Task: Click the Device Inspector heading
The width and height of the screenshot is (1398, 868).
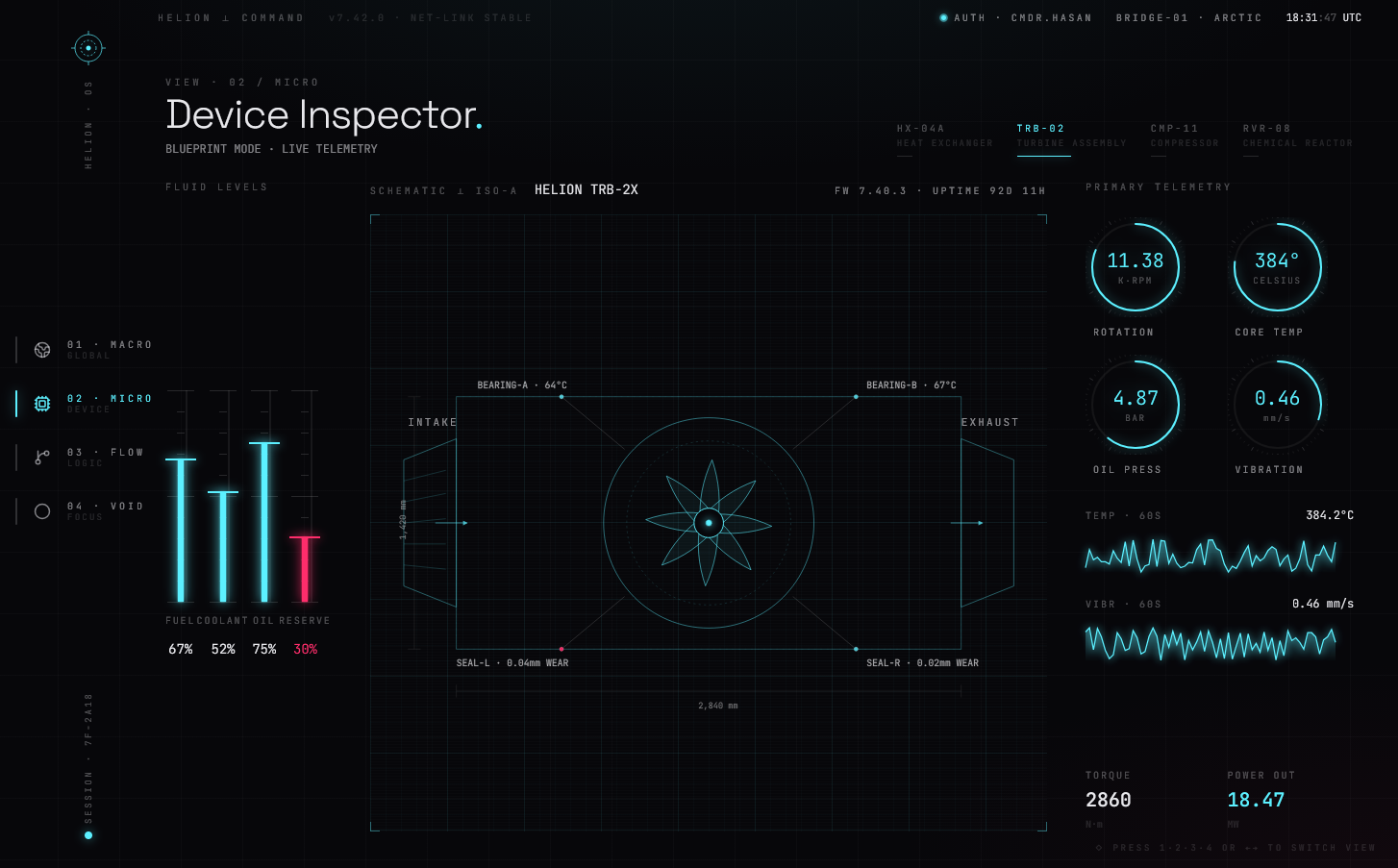Action: 324,114
